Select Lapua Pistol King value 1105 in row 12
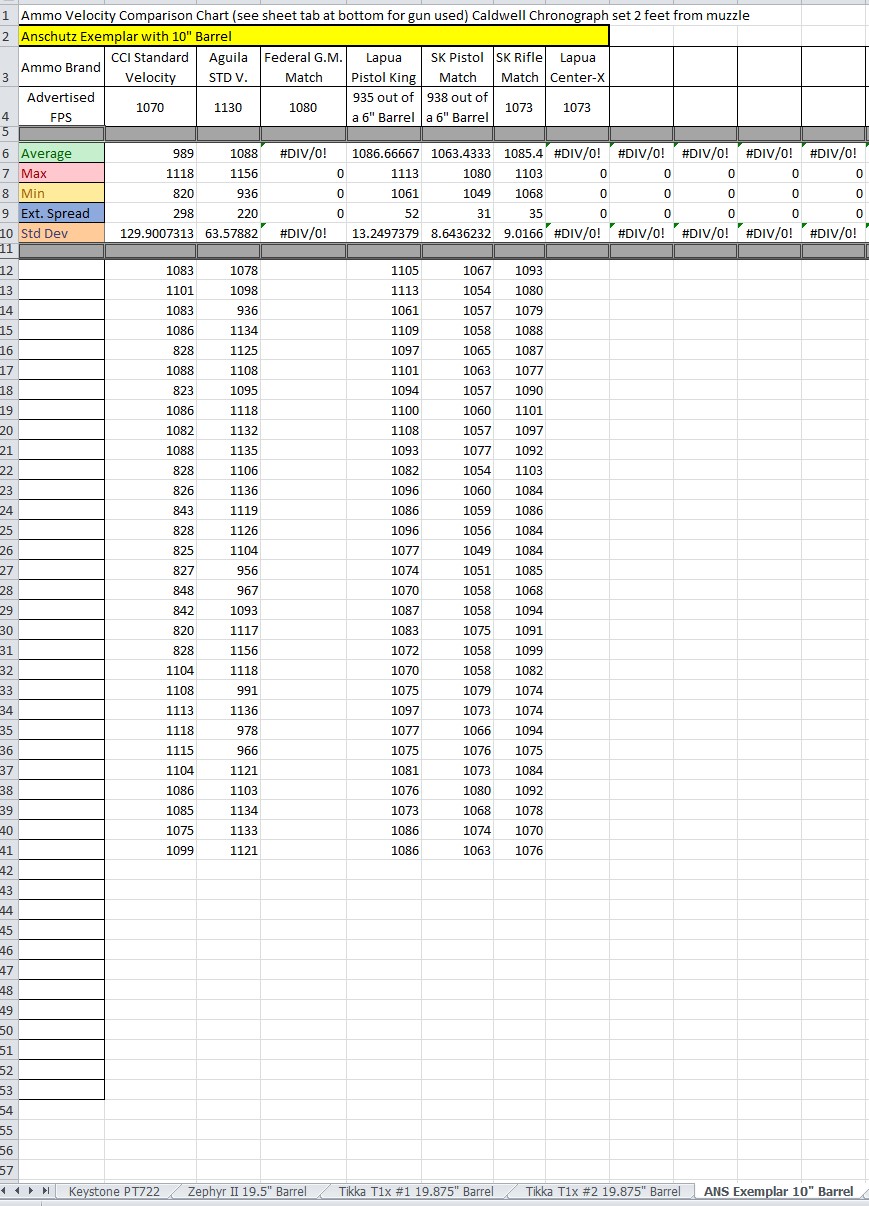 384,270
